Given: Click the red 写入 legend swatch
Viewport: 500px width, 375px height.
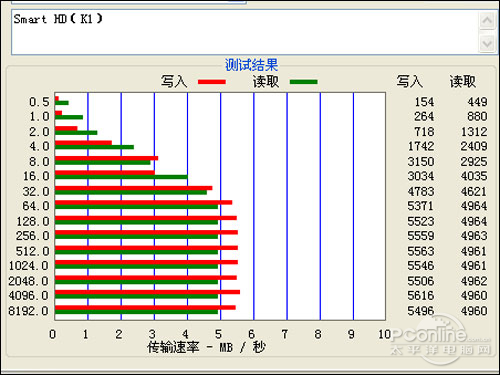Looking at the screenshot, I should [212, 82].
